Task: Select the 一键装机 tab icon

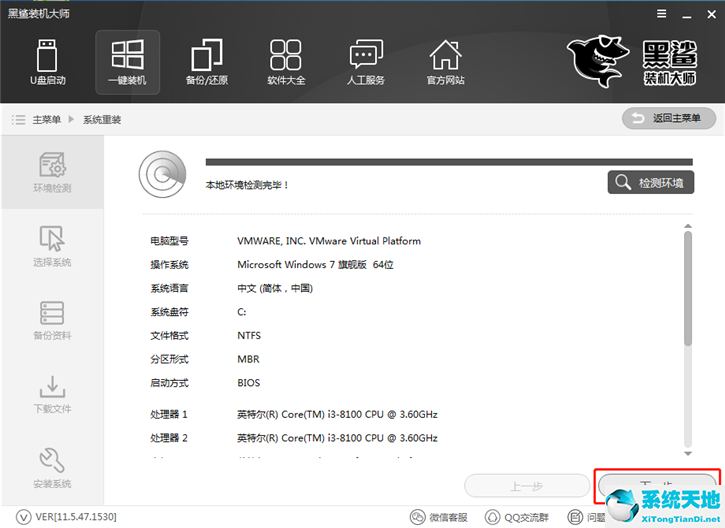Action: (x=128, y=62)
